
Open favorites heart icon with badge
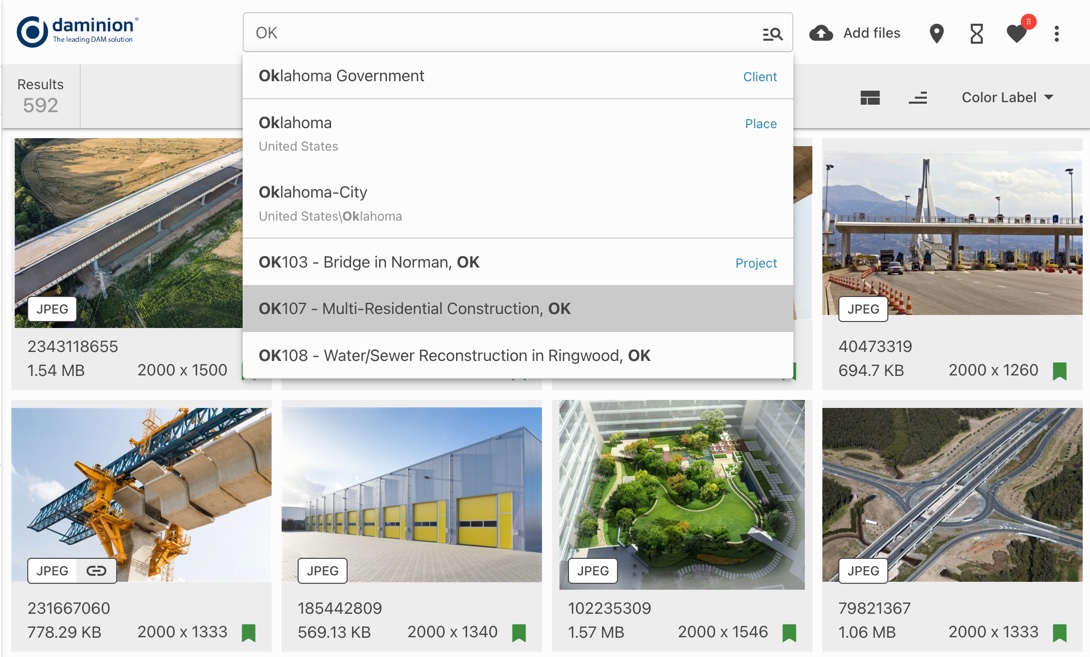pos(1017,34)
